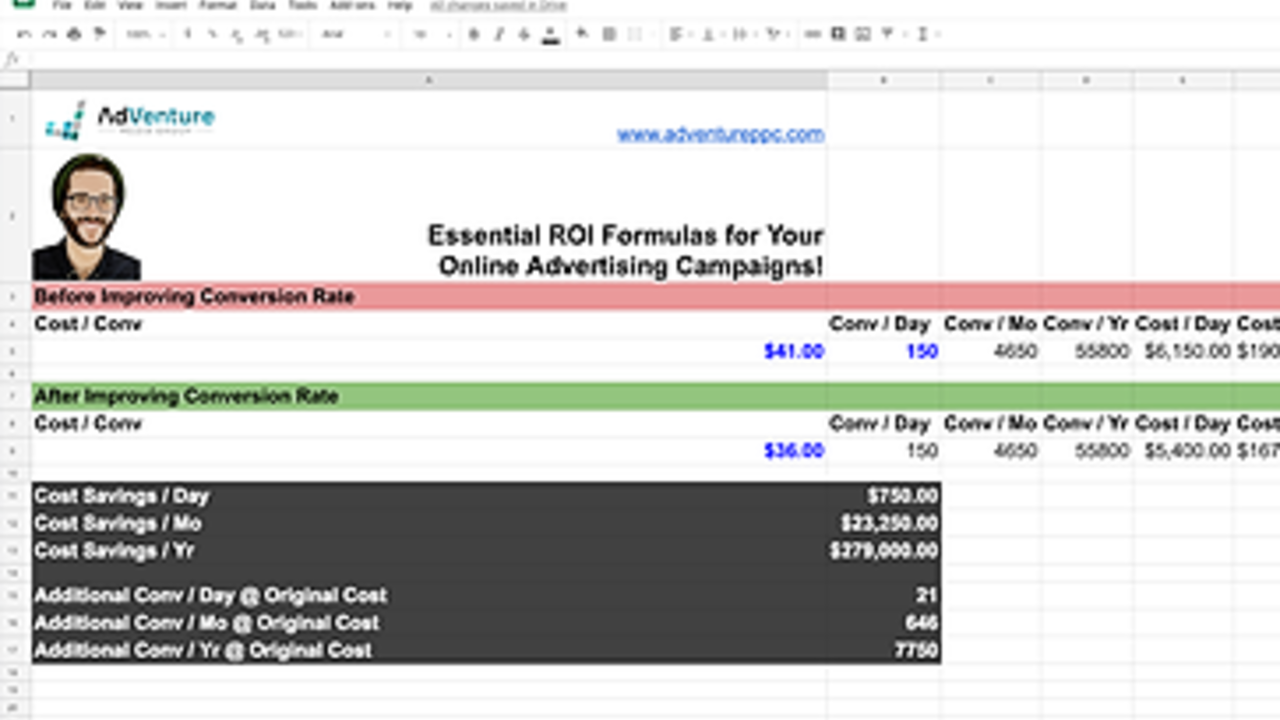This screenshot has width=1280, height=720.
Task: Open the File menu
Action: (61, 6)
